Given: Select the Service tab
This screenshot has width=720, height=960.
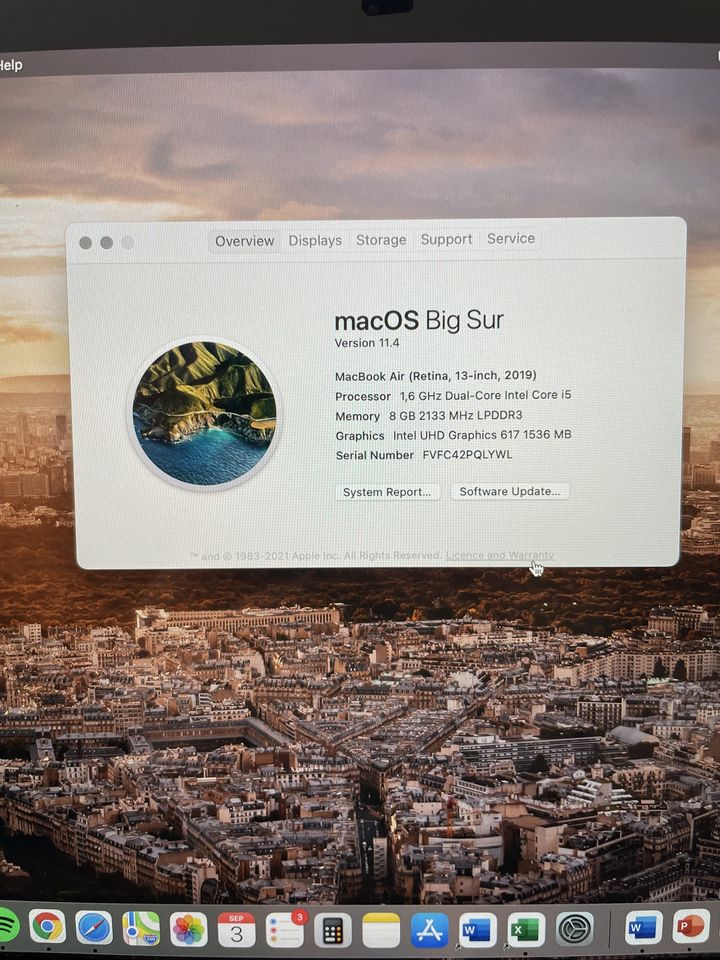Looking at the screenshot, I should pyautogui.click(x=511, y=238).
